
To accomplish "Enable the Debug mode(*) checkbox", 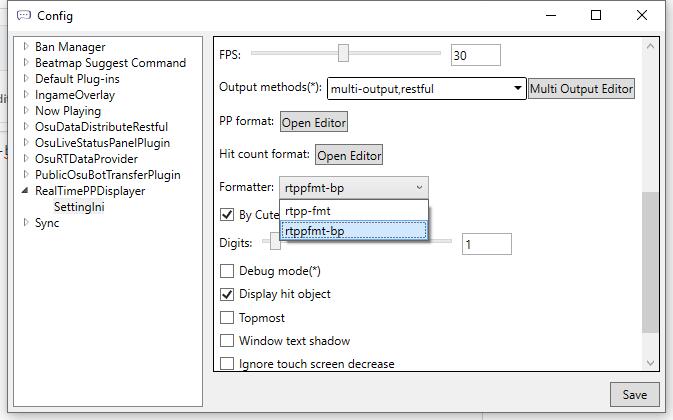I will click(227, 271).
